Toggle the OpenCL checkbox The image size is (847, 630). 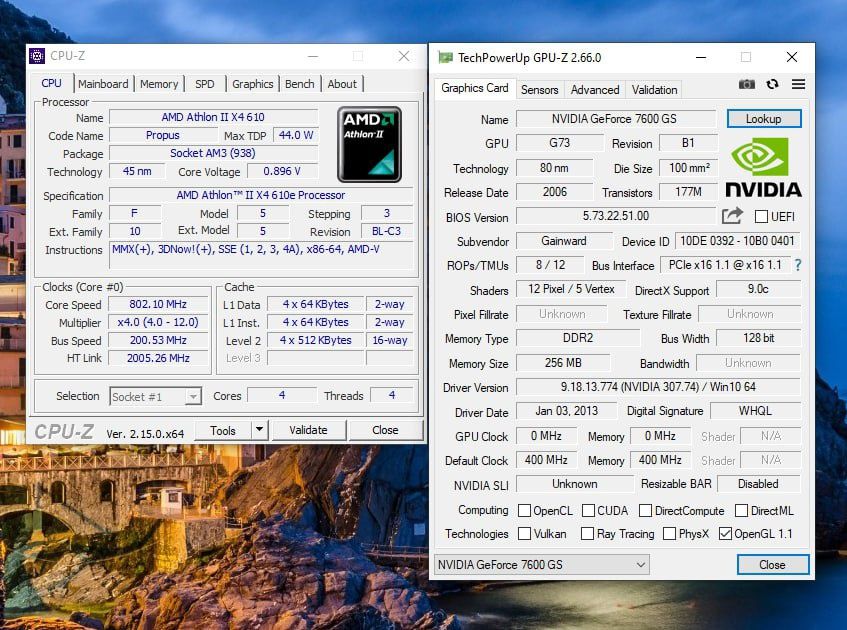(524, 511)
